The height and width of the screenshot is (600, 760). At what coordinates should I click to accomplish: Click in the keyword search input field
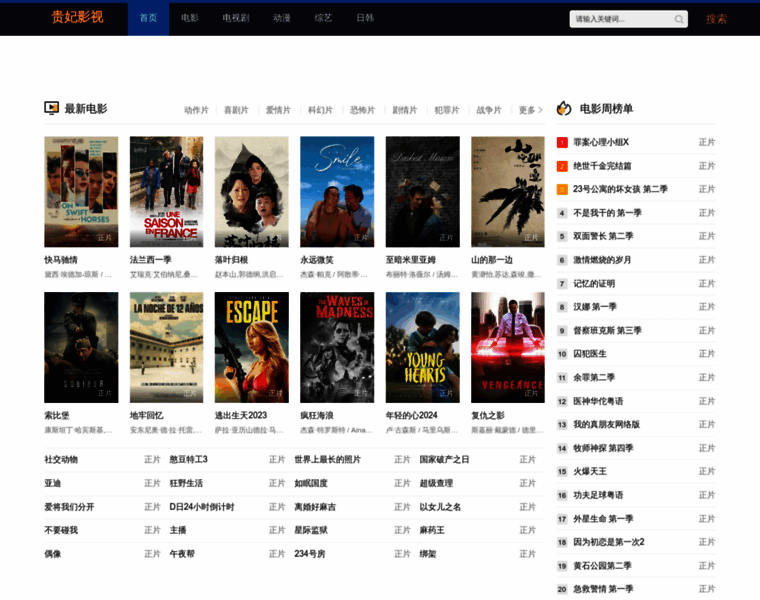pyautogui.click(x=620, y=19)
